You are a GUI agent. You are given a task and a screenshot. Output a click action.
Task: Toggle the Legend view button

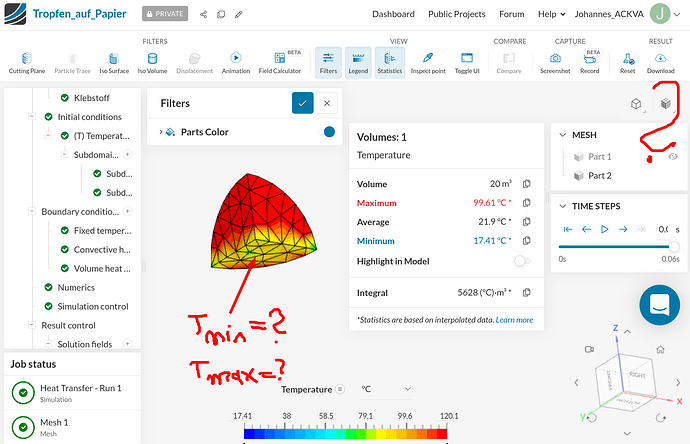click(x=358, y=63)
